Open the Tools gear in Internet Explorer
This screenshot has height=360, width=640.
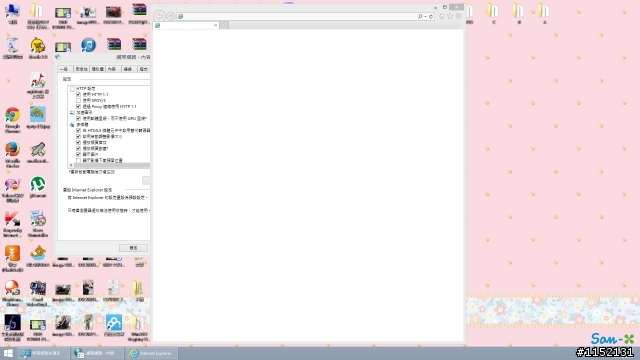point(458,16)
